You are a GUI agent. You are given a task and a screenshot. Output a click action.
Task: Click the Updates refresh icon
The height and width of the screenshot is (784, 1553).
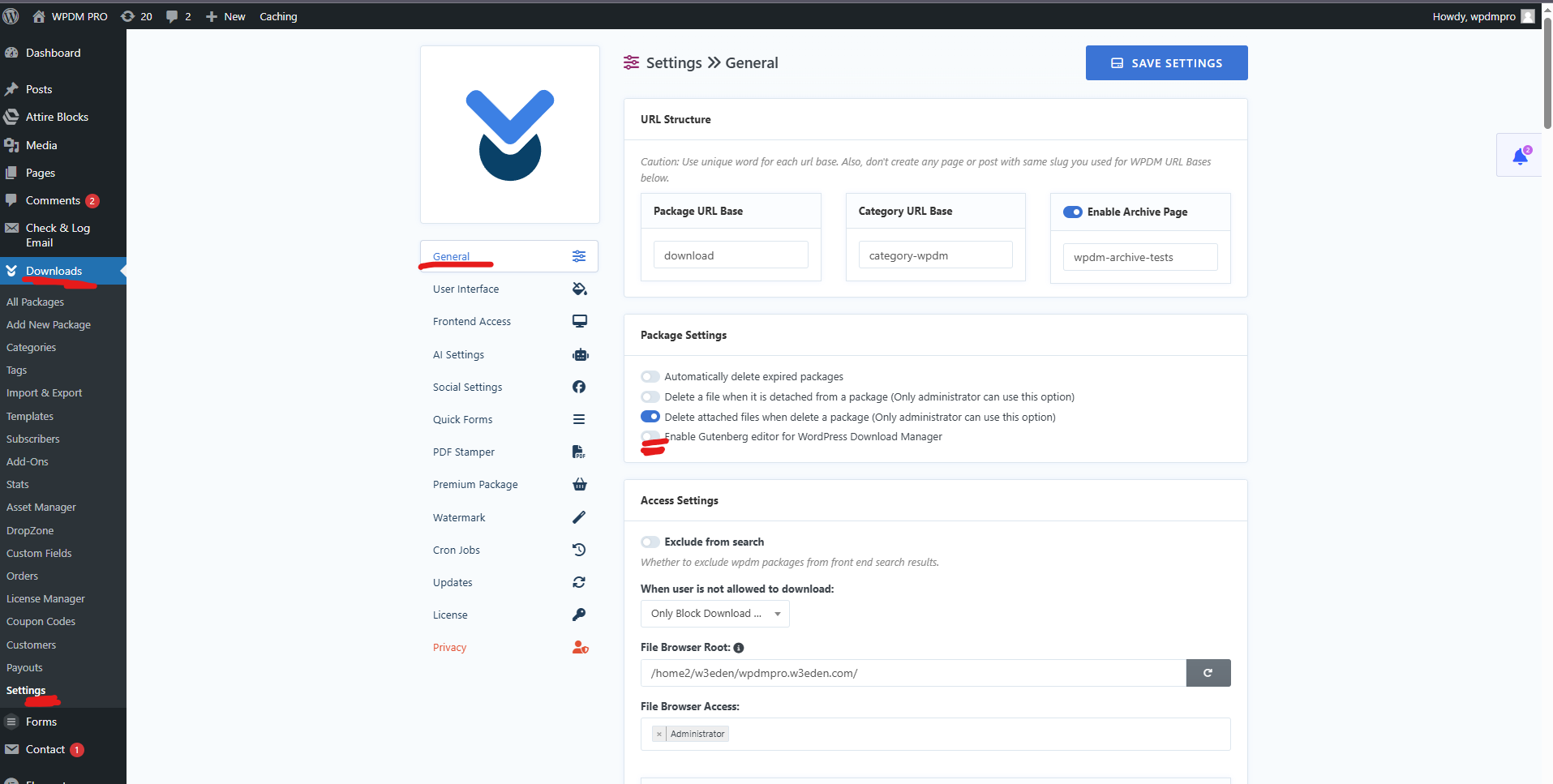coord(579,582)
